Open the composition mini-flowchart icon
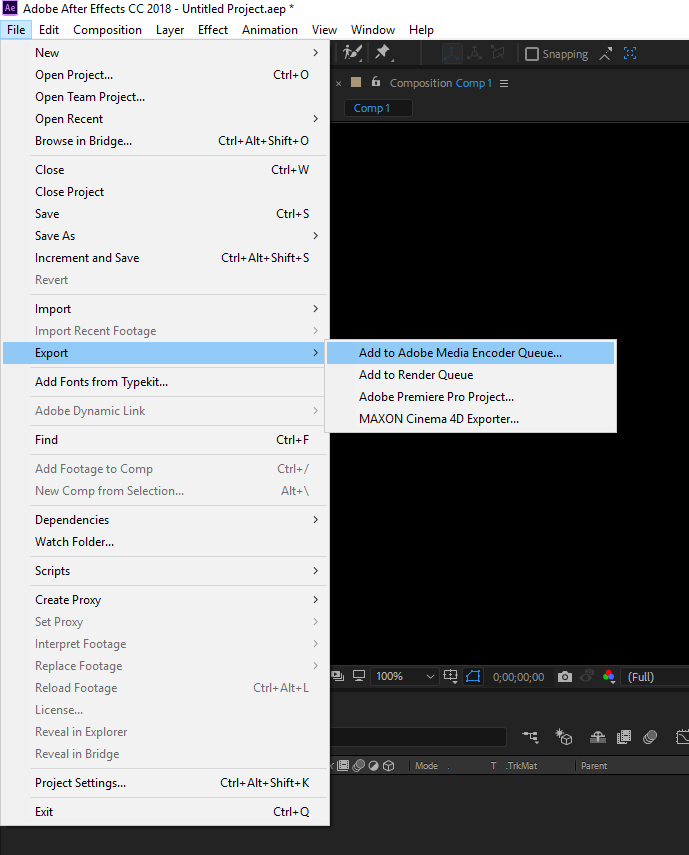 point(530,737)
